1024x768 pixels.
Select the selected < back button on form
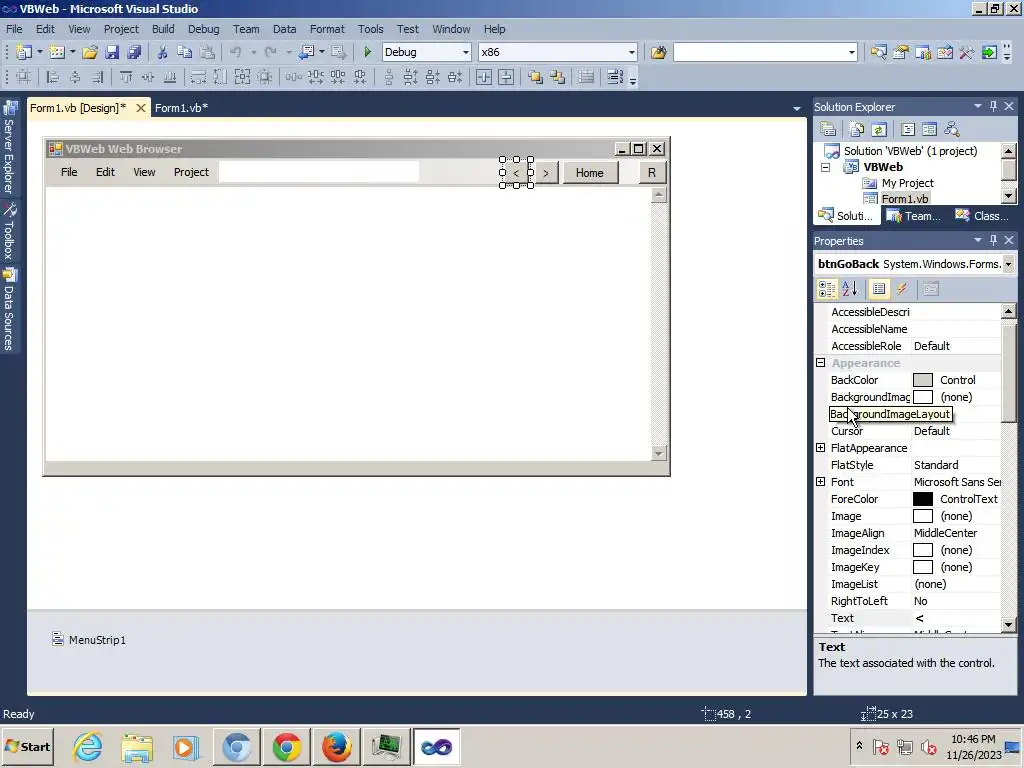517,173
